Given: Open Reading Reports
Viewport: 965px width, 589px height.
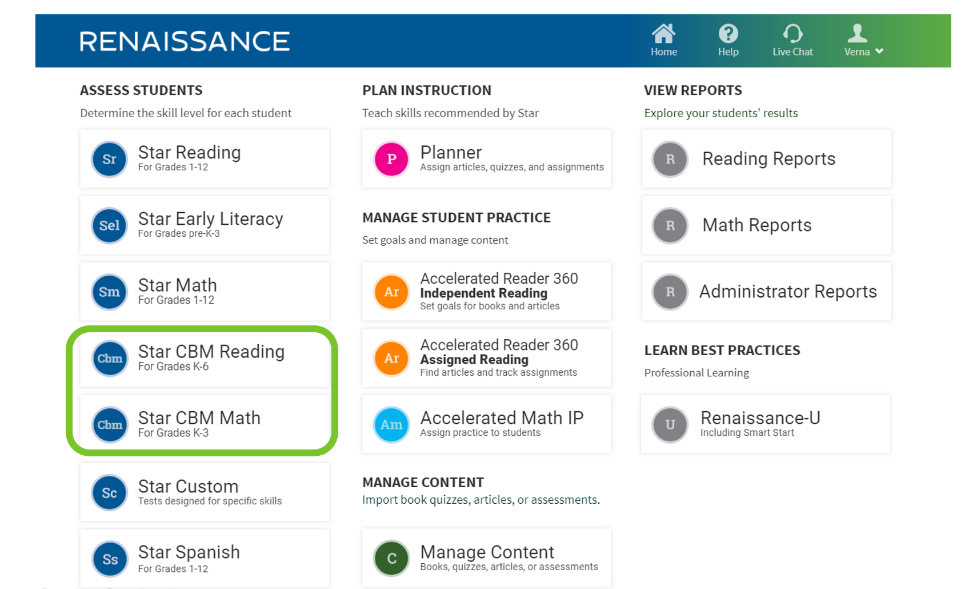Looking at the screenshot, I should click(766, 159).
